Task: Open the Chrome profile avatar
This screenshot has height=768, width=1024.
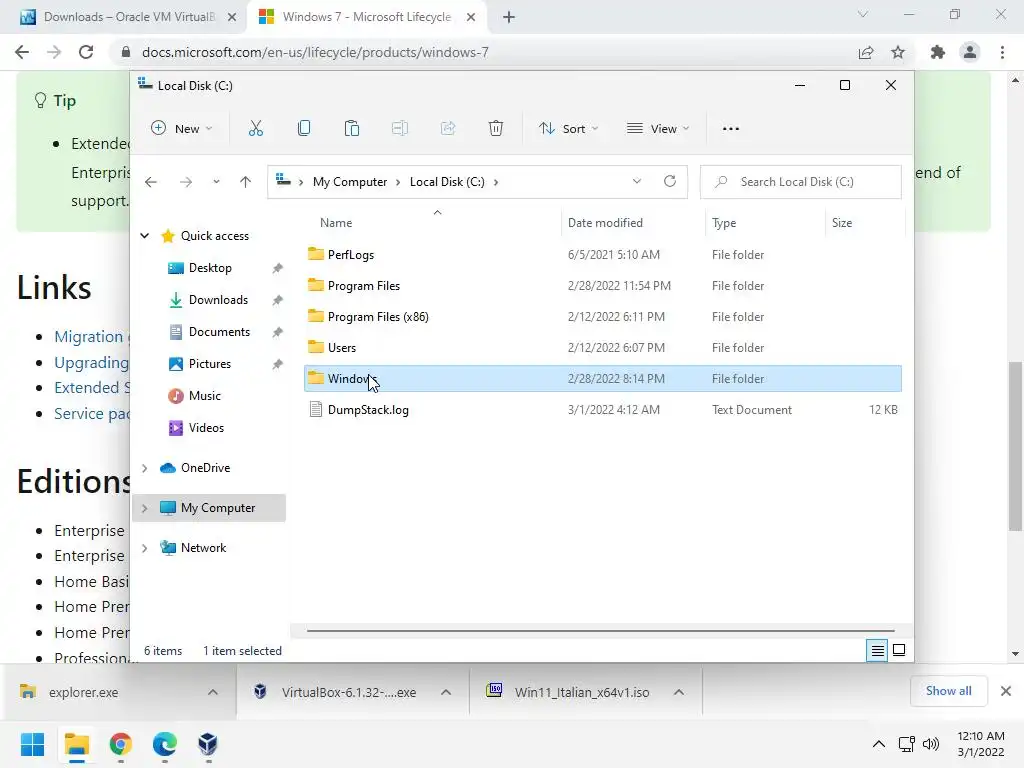Action: tap(970, 52)
